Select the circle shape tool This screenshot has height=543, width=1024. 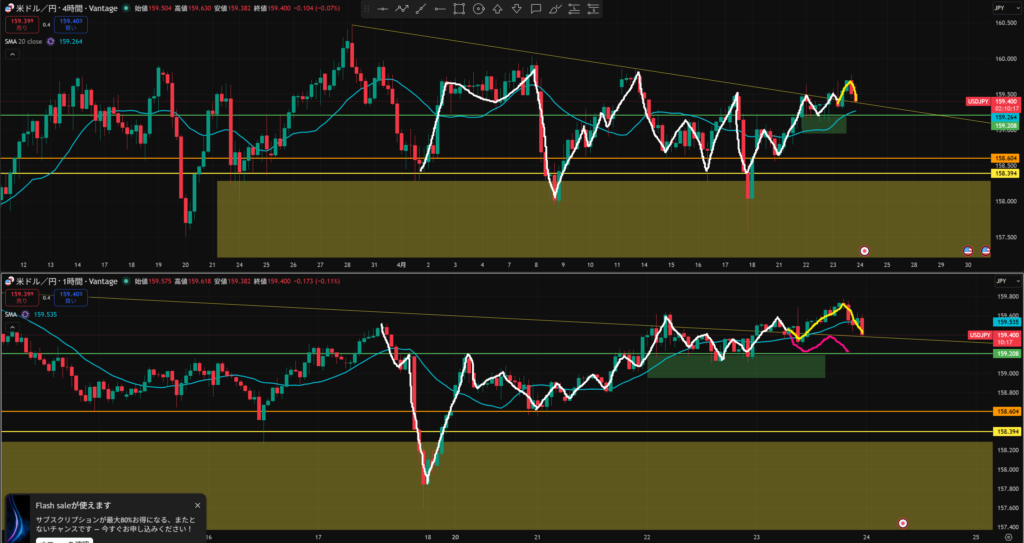click(x=477, y=9)
